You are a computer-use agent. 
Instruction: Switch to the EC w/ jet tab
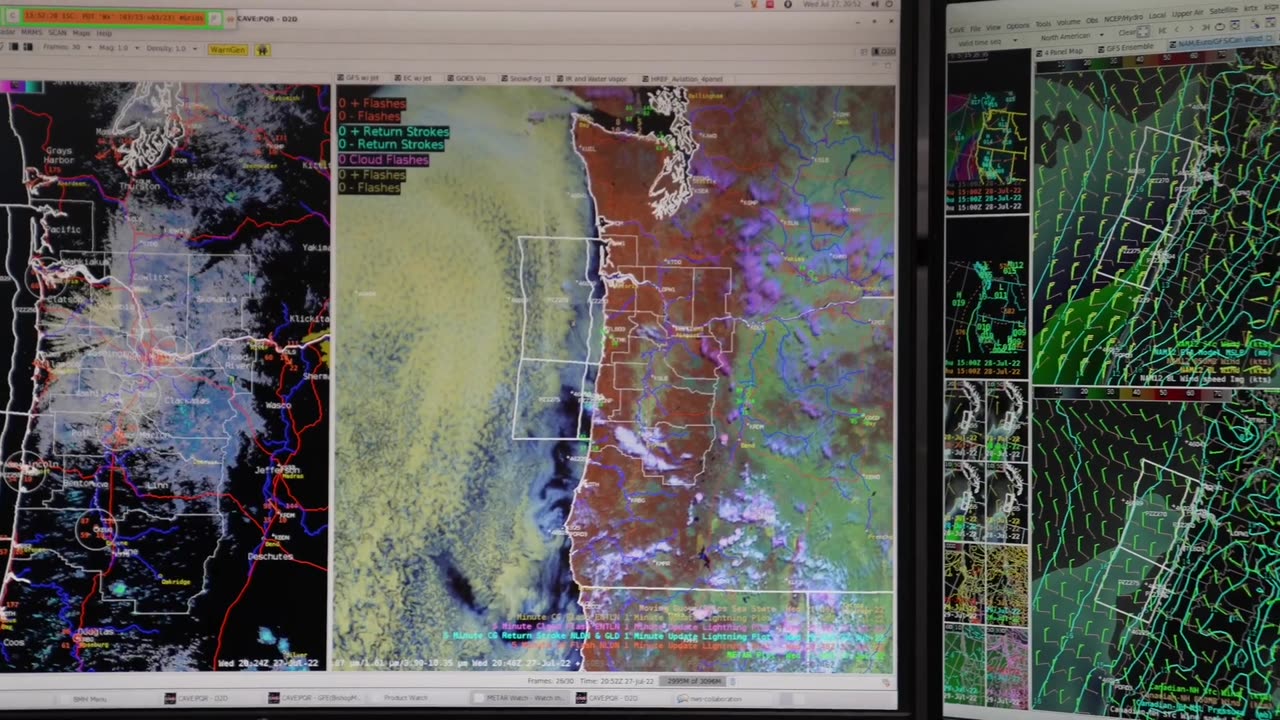click(414, 78)
